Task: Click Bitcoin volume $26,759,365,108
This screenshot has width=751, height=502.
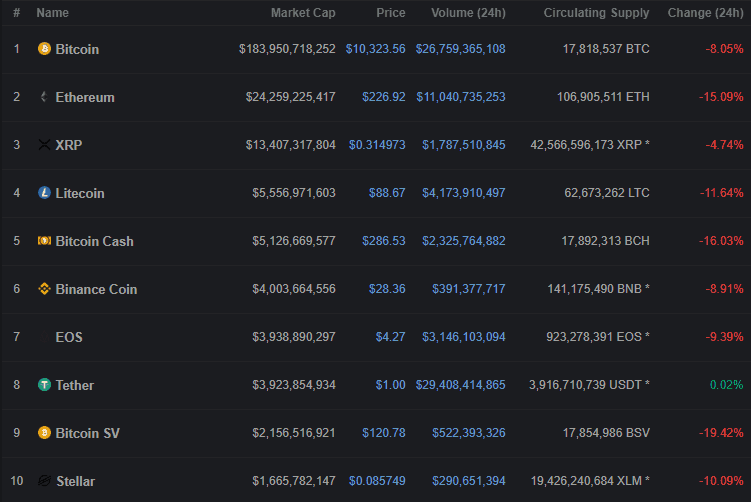Action: 460,49
